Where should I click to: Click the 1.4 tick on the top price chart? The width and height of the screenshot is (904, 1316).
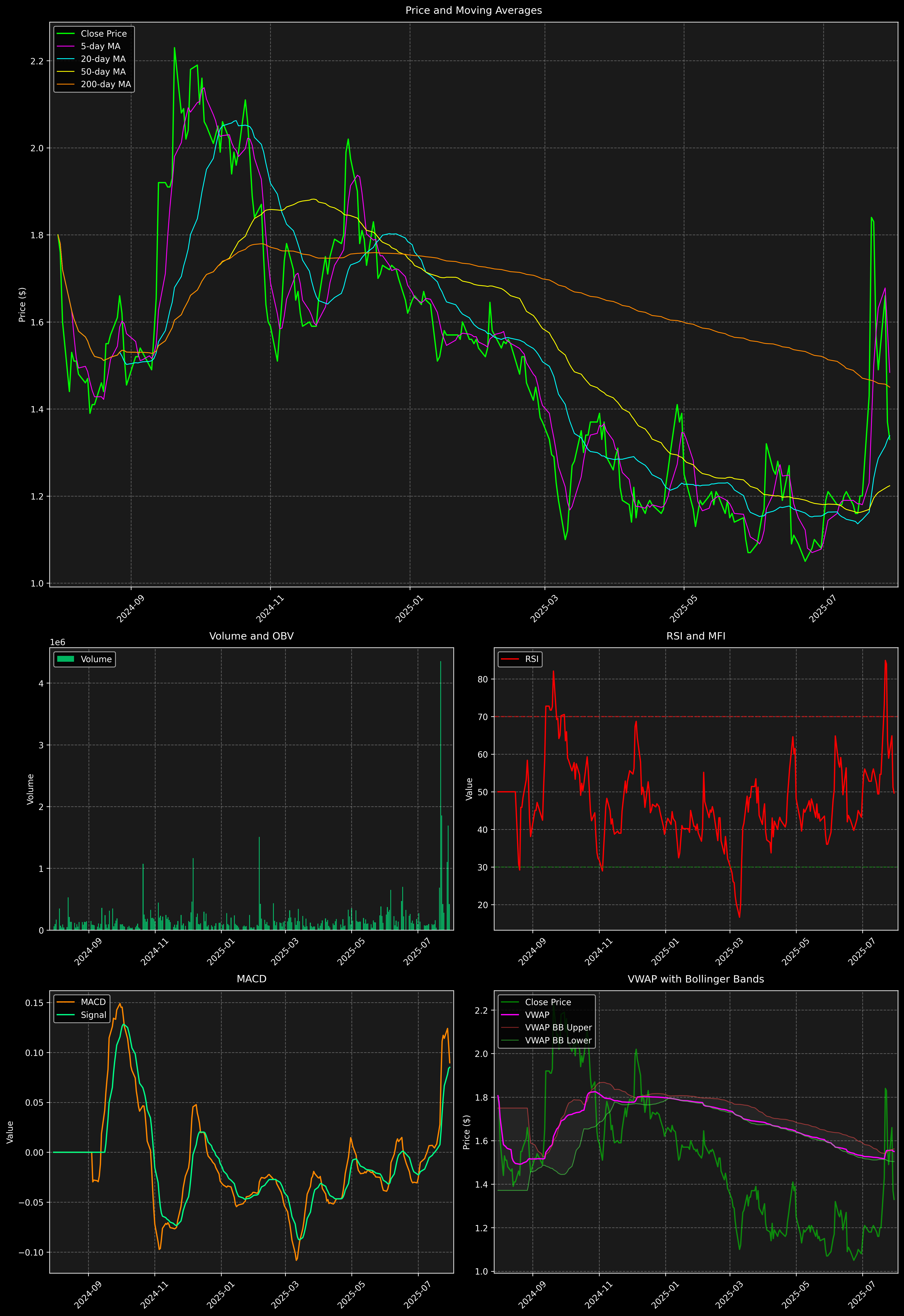(37, 409)
